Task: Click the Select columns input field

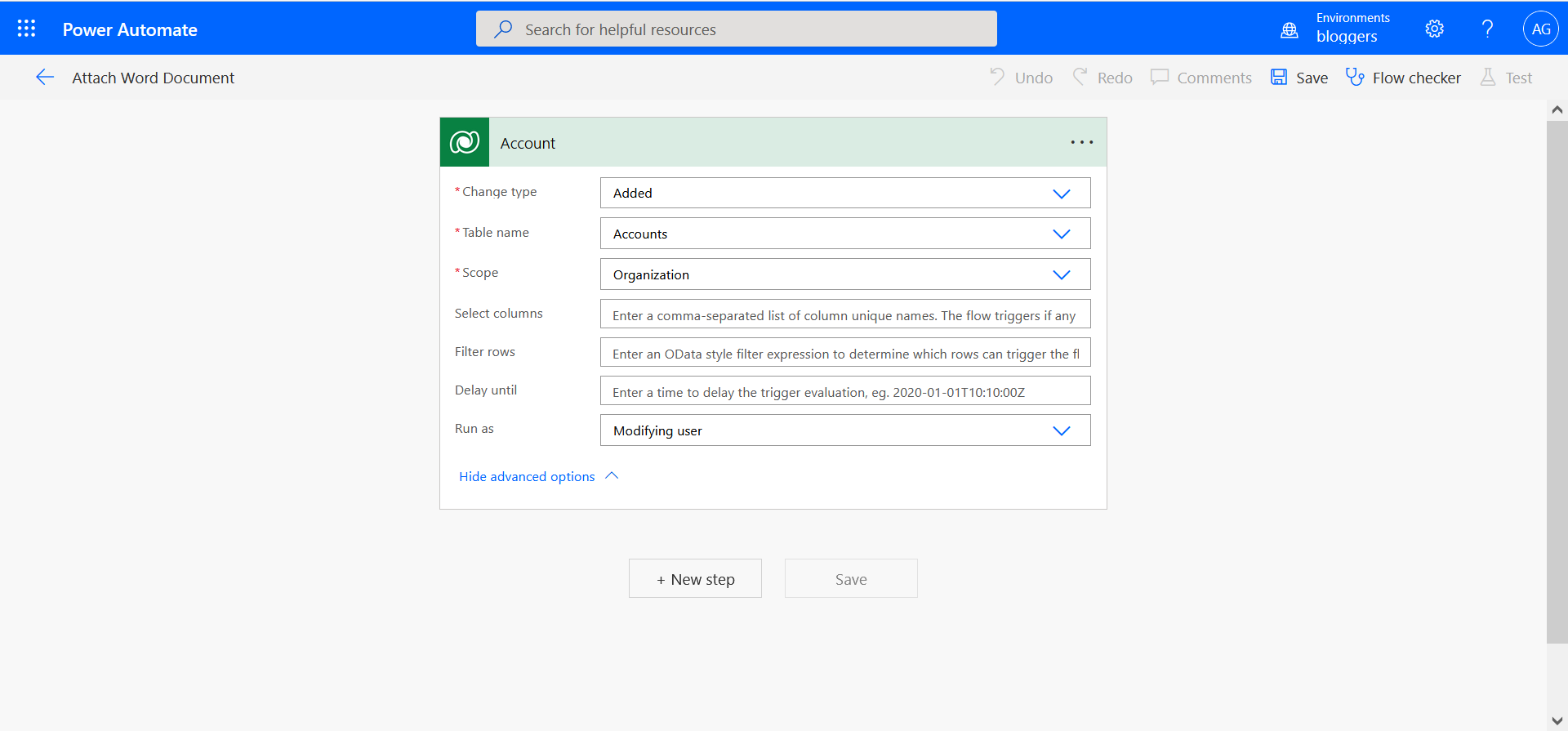Action: (845, 314)
